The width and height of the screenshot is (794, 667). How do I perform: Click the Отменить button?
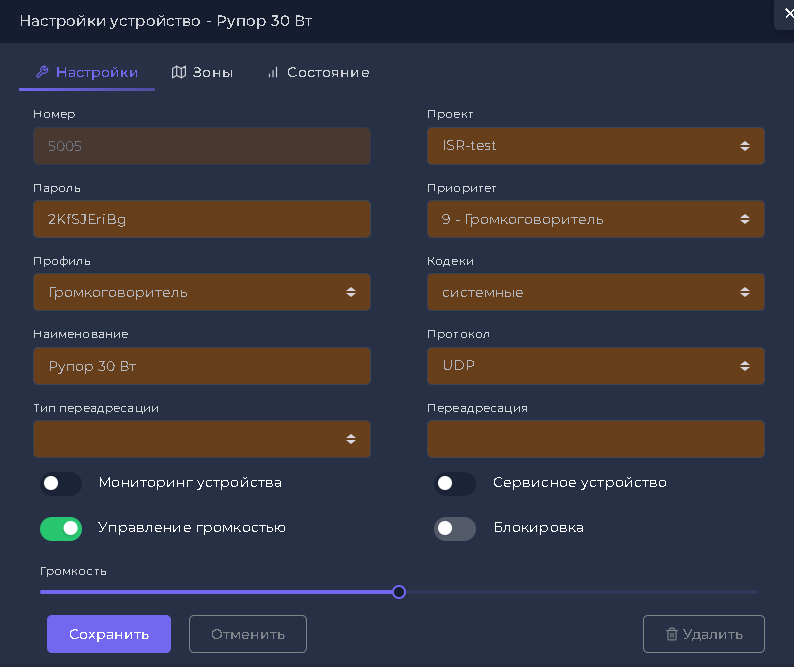248,634
